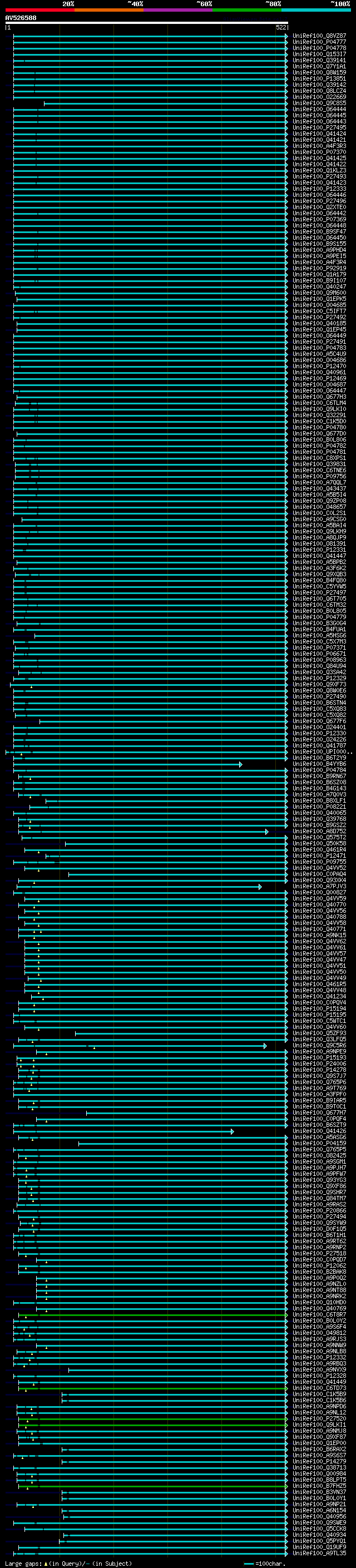Open hit UniRef100_Q15317
The image size is (356, 1568).
coord(319,54)
